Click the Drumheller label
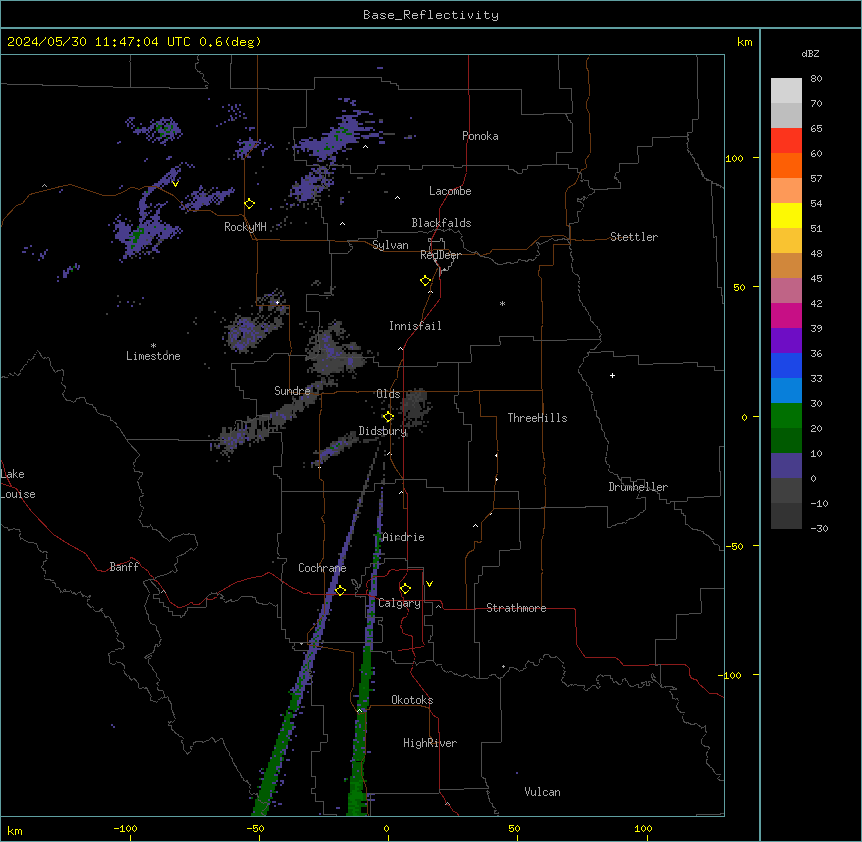The image size is (862, 842). (638, 487)
